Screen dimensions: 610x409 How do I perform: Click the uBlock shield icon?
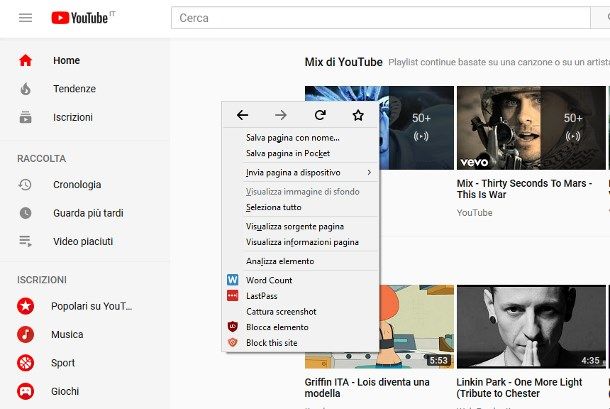tap(233, 327)
